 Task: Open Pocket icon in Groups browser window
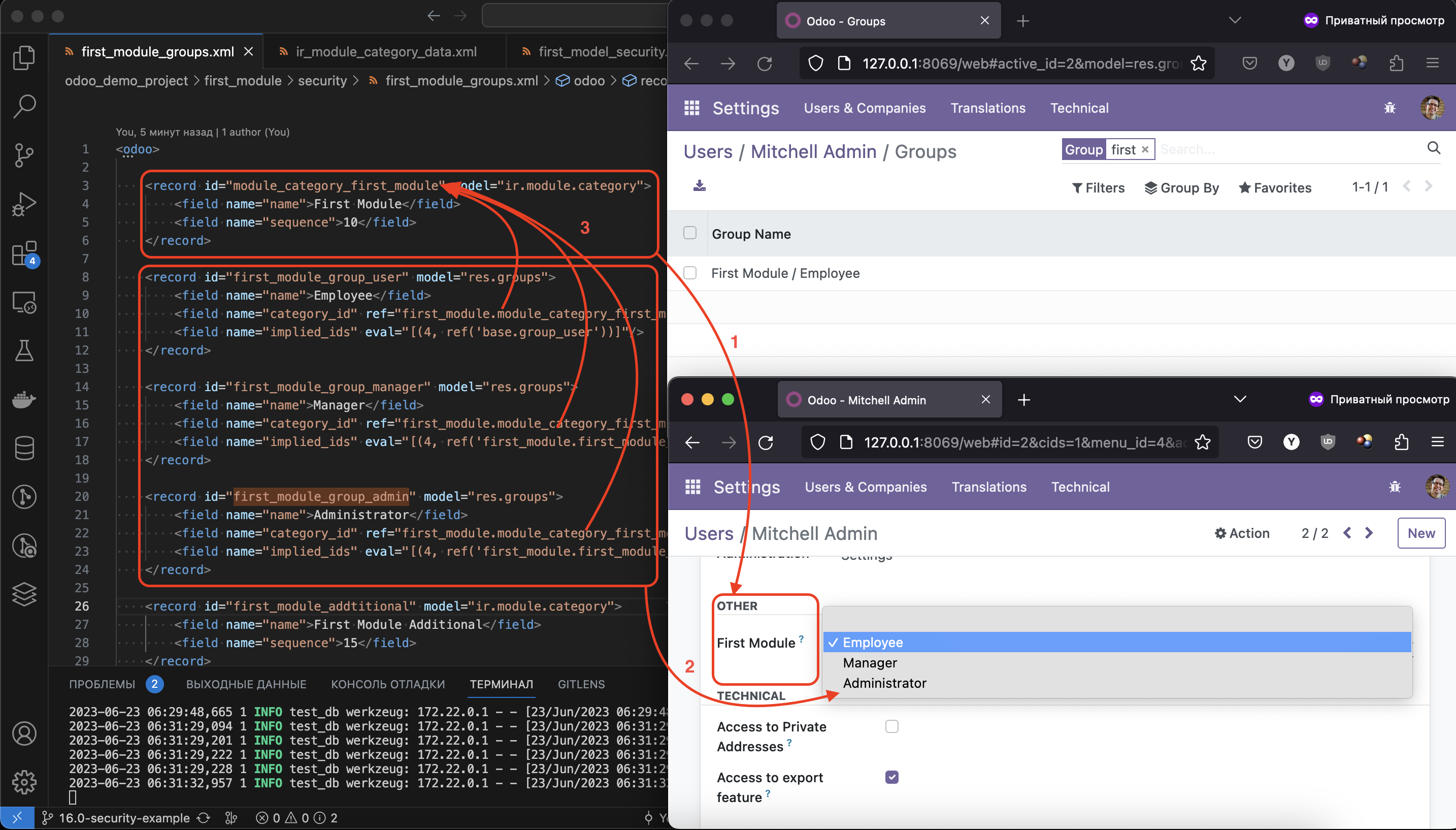pos(1250,62)
